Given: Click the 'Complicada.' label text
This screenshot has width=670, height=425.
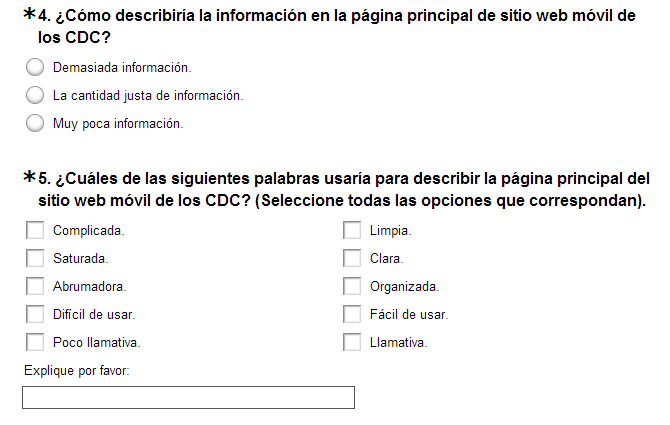Looking at the screenshot, I should pyautogui.click(x=88, y=231).
